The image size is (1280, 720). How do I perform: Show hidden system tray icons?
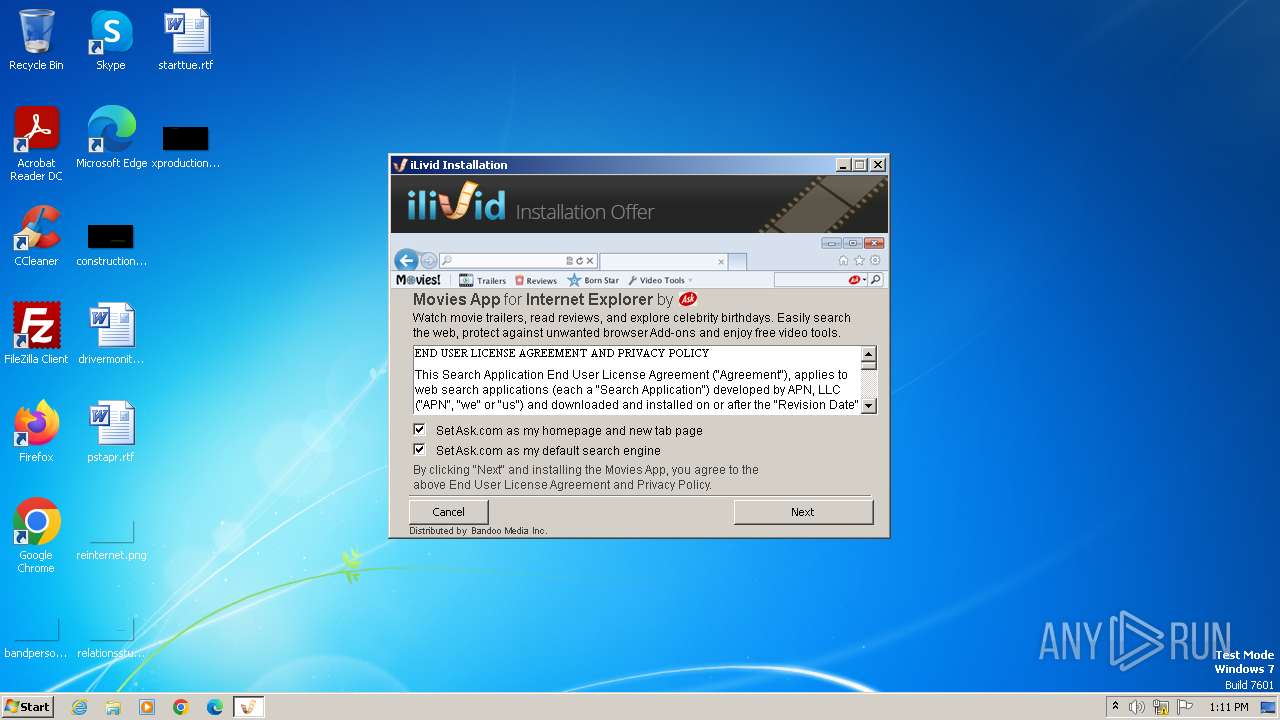click(1115, 707)
